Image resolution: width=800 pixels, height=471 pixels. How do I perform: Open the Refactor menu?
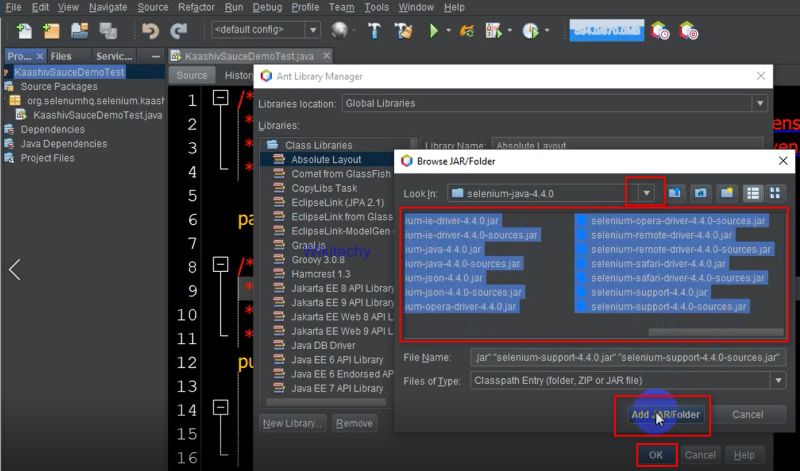(x=196, y=7)
